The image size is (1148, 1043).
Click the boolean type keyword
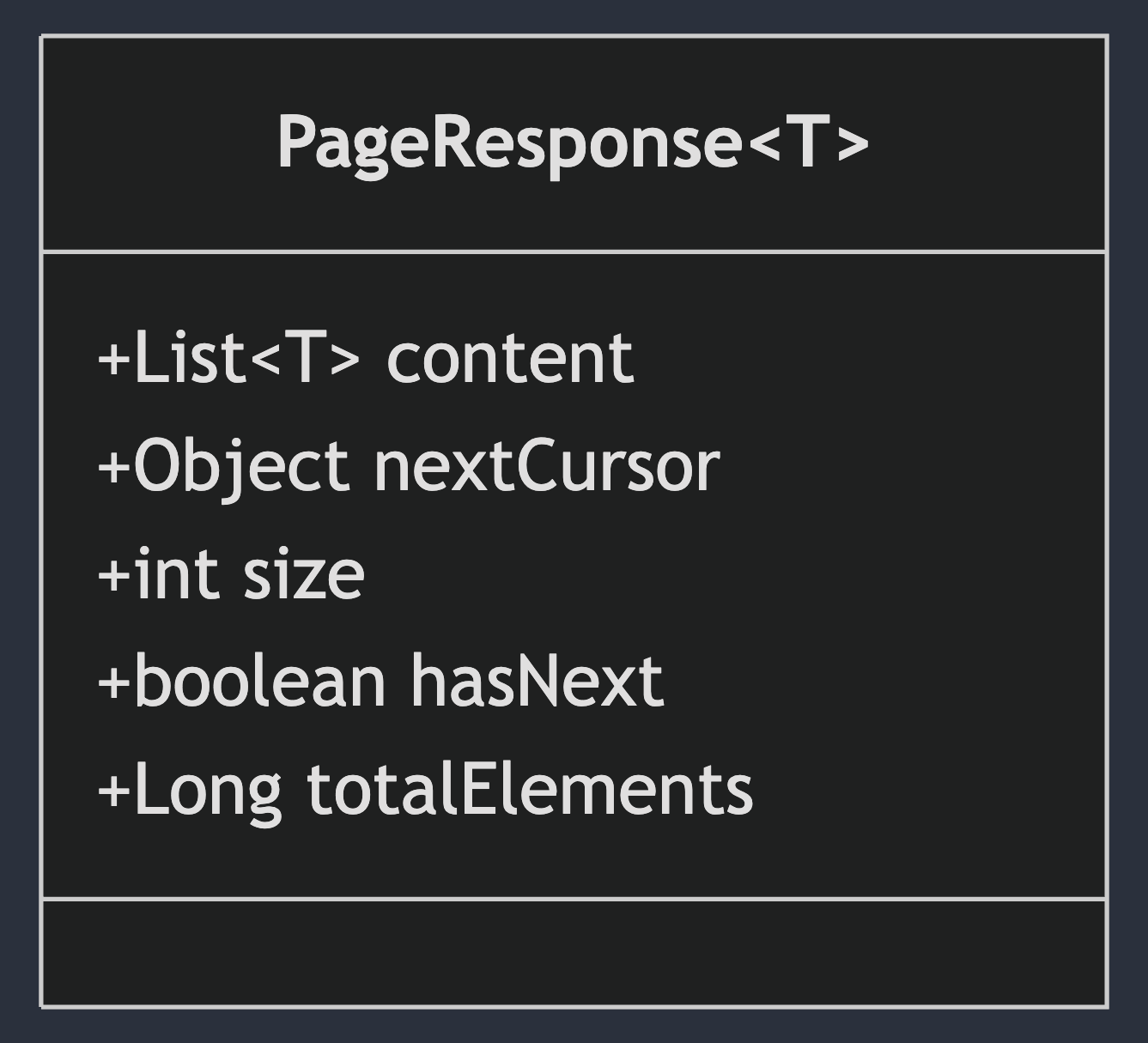pyautogui.click(x=259, y=682)
